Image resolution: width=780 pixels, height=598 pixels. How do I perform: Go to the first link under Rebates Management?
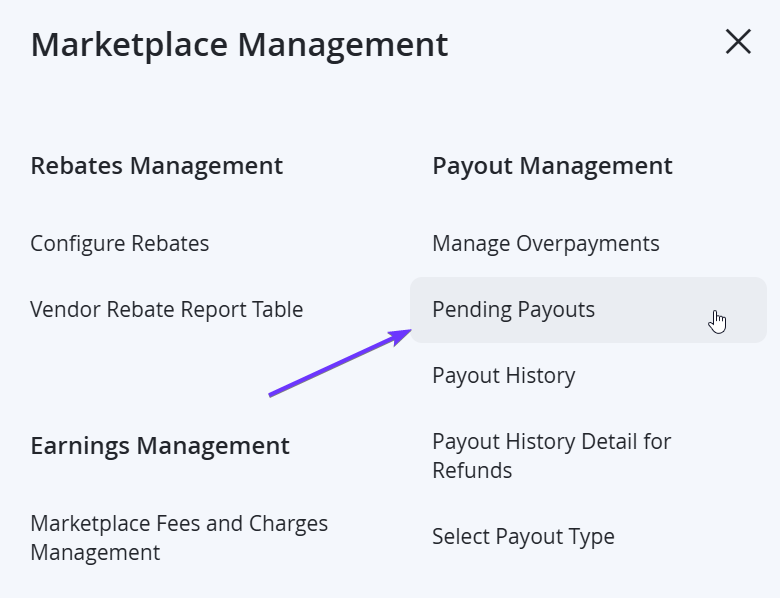pos(120,244)
